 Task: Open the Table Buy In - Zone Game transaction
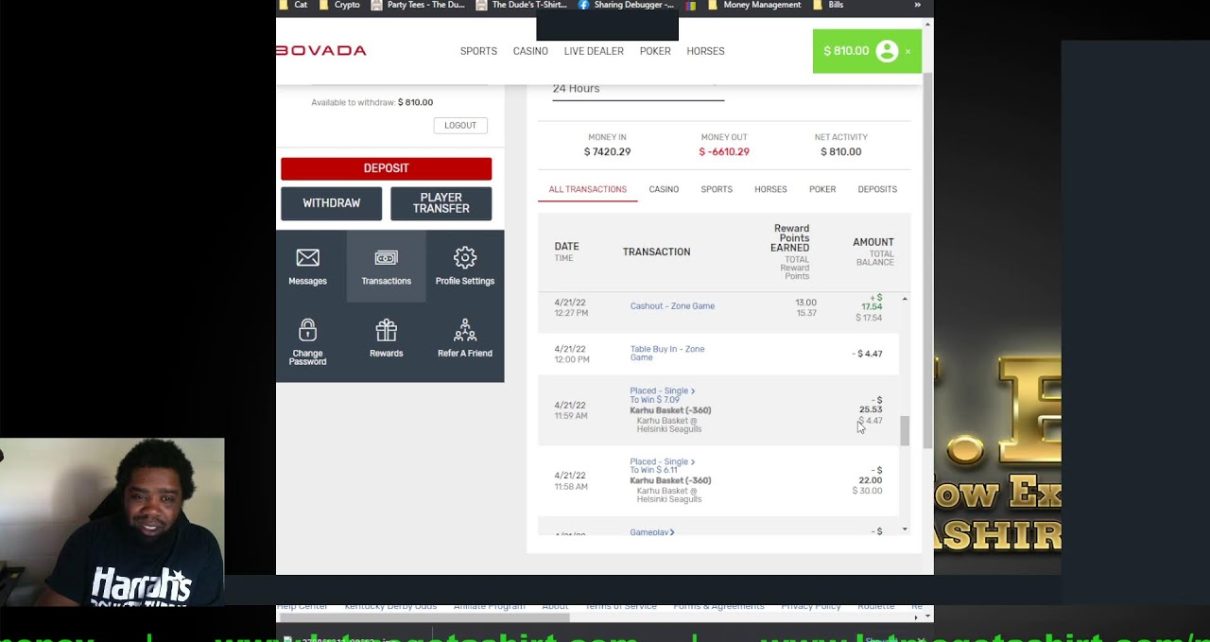point(667,353)
